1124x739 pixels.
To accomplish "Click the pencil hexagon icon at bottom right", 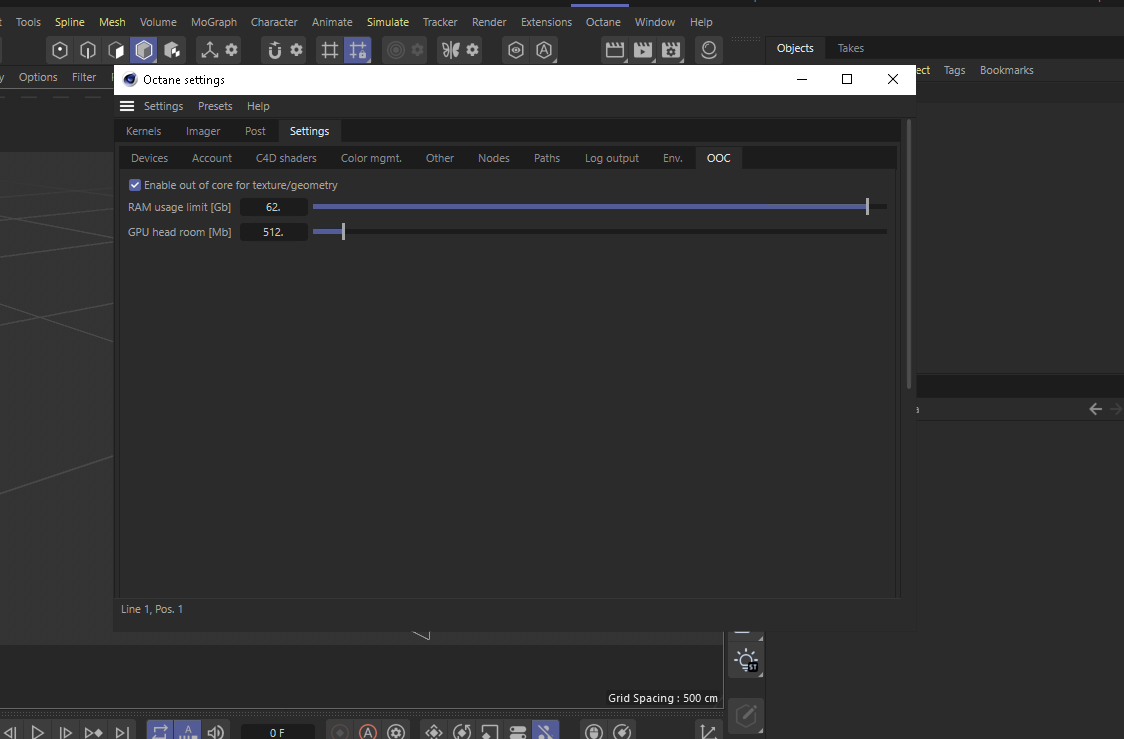I will pyautogui.click(x=746, y=715).
